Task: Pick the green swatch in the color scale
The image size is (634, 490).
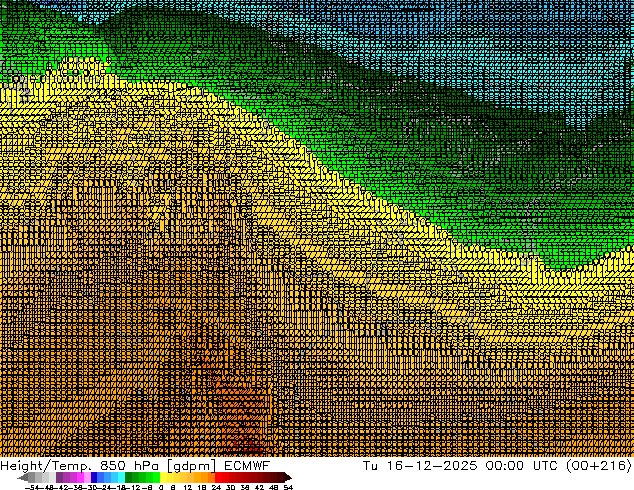Action: click(x=140, y=478)
